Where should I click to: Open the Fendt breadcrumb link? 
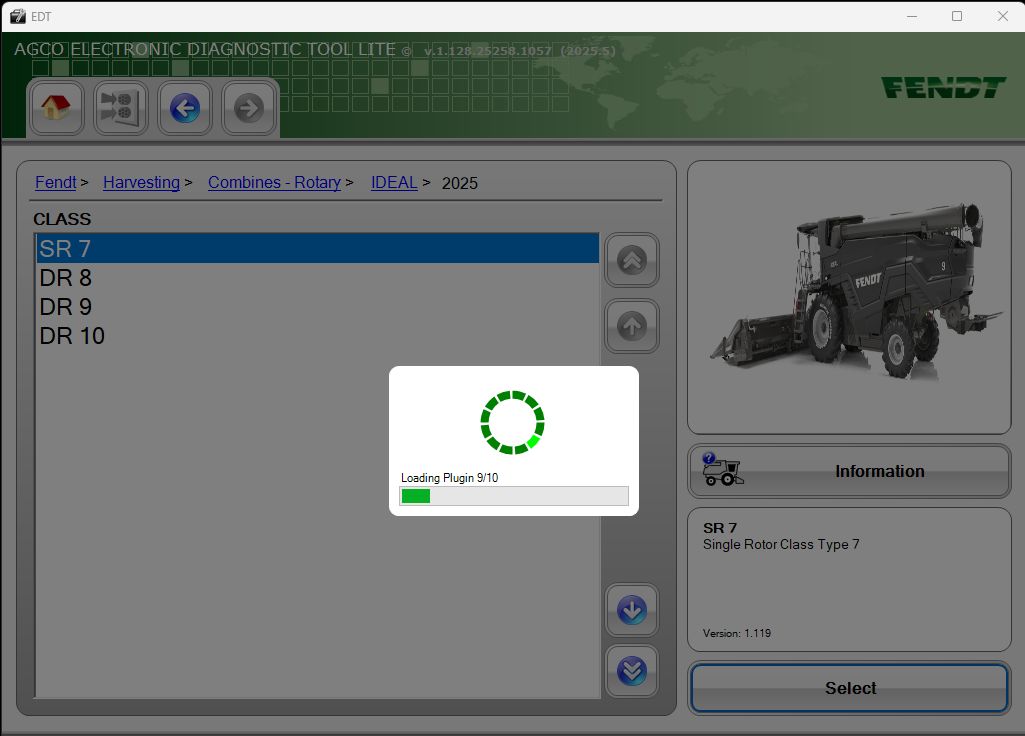coord(55,182)
